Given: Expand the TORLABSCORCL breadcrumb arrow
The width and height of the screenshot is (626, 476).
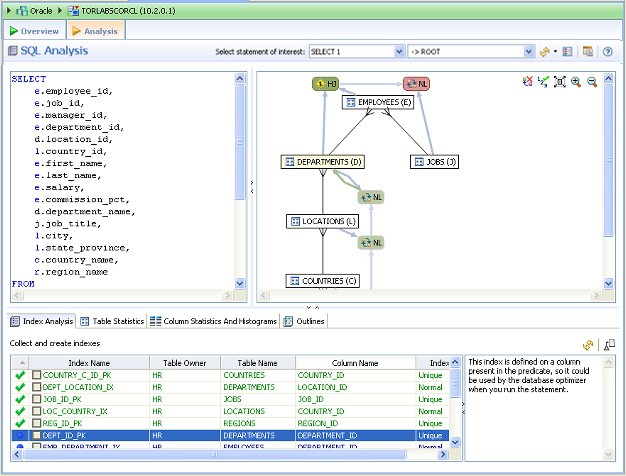Looking at the screenshot, I should pos(60,11).
